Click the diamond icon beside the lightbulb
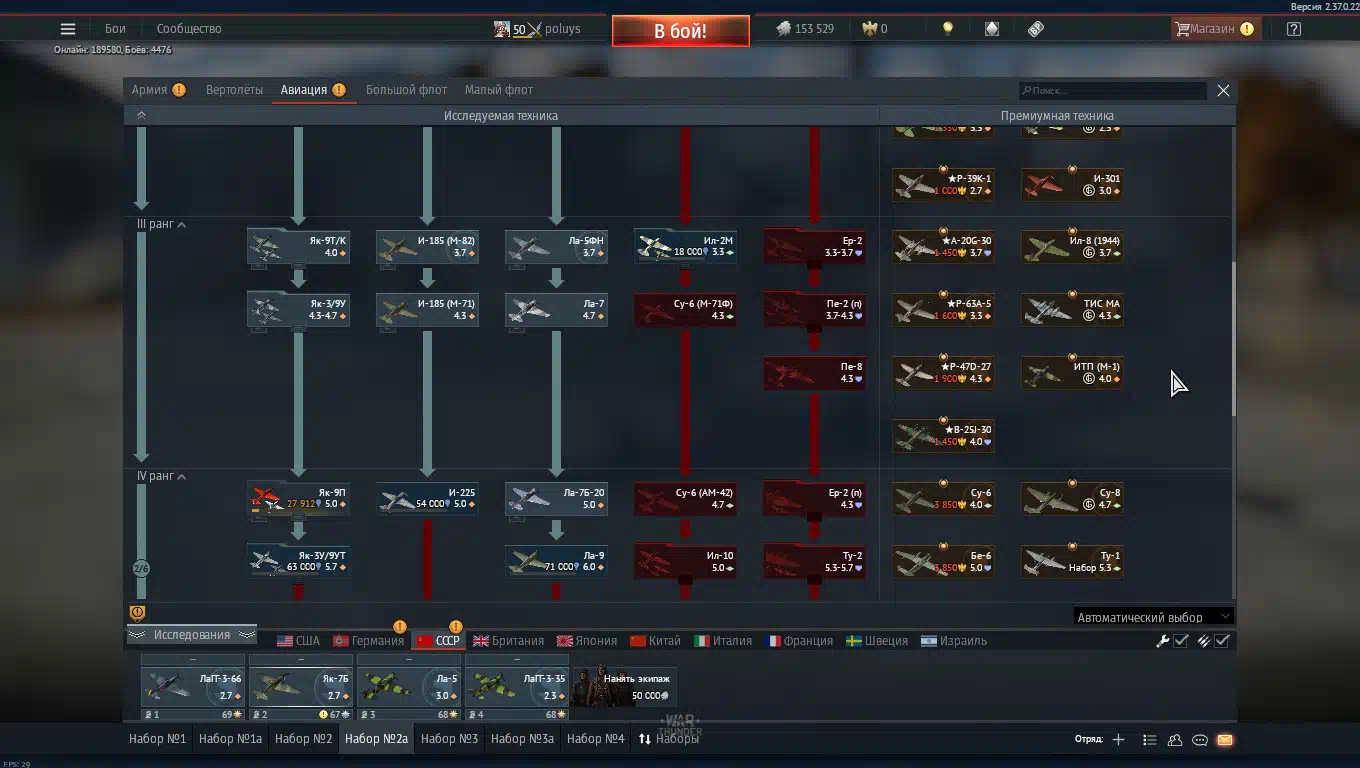Image resolution: width=1360 pixels, height=768 pixels. pyautogui.click(x=992, y=29)
